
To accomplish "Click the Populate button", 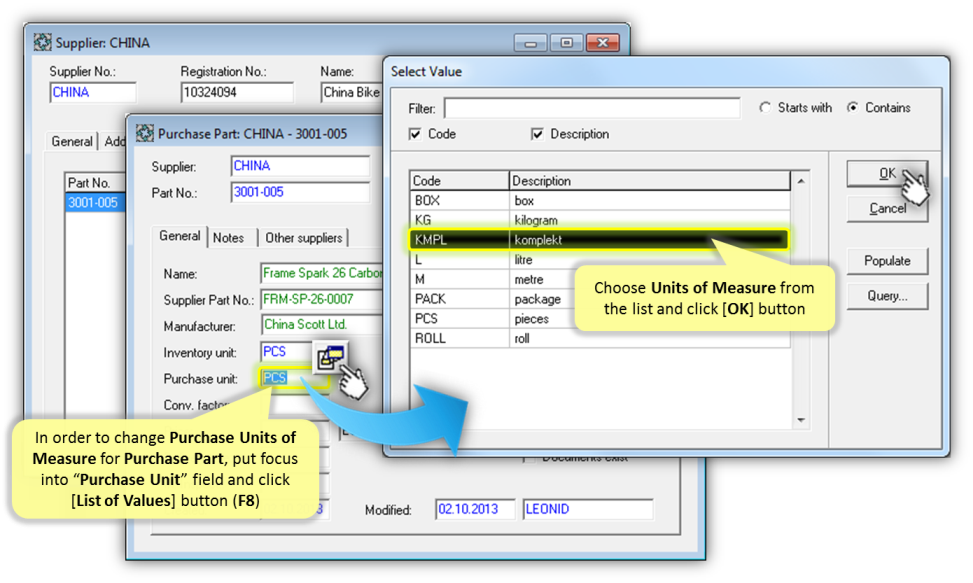I will [x=887, y=261].
